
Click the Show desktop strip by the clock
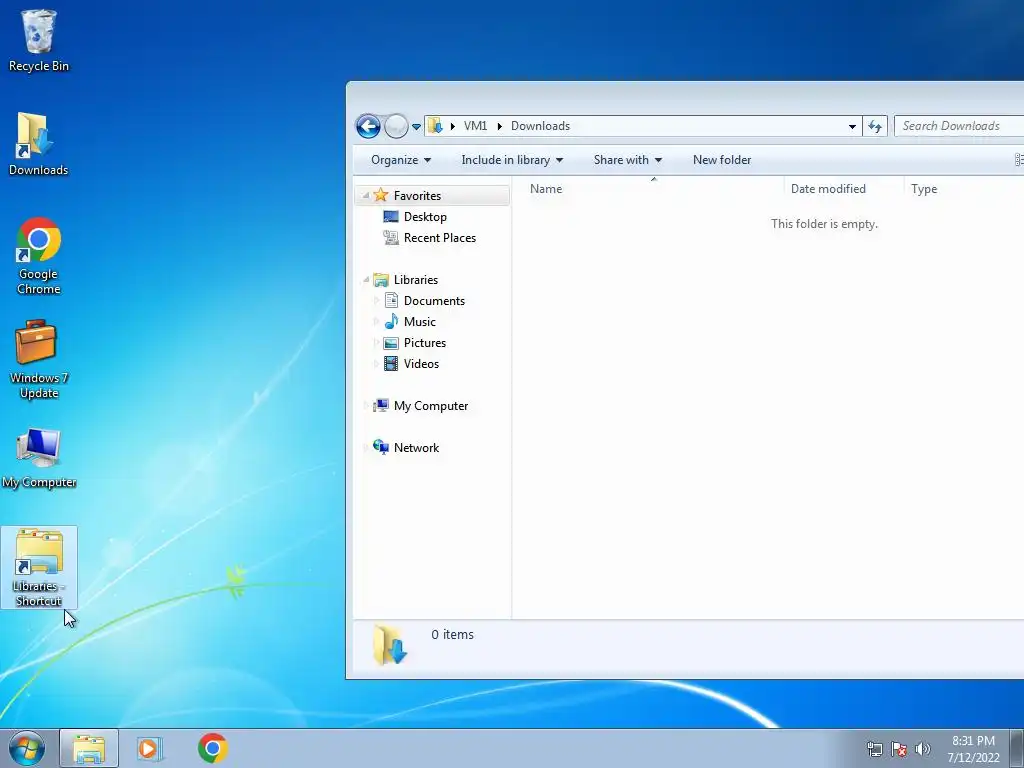click(x=1017, y=748)
